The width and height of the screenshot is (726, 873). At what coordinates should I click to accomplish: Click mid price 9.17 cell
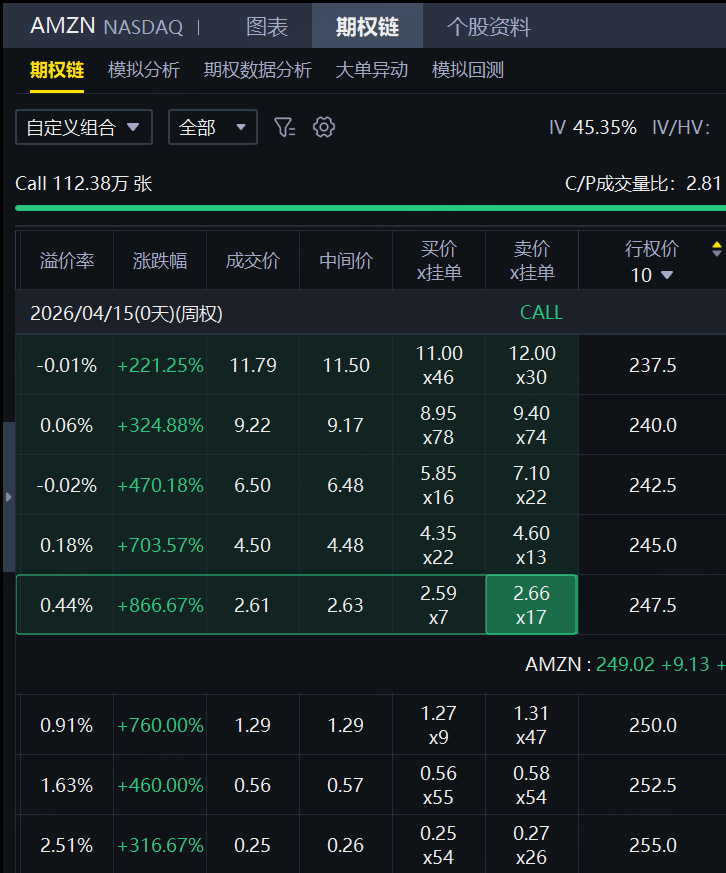[346, 425]
